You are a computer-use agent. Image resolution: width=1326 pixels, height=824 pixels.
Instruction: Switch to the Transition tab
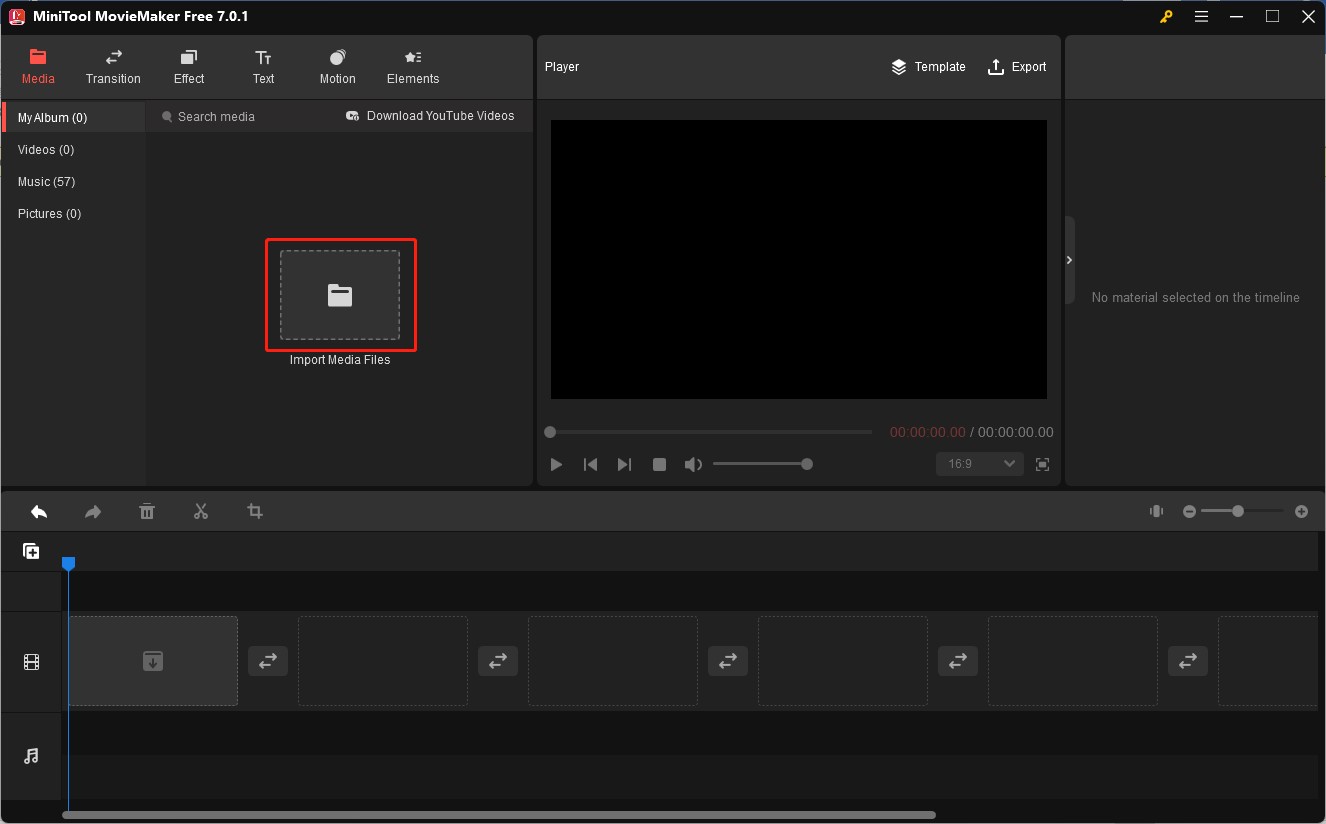coord(113,67)
